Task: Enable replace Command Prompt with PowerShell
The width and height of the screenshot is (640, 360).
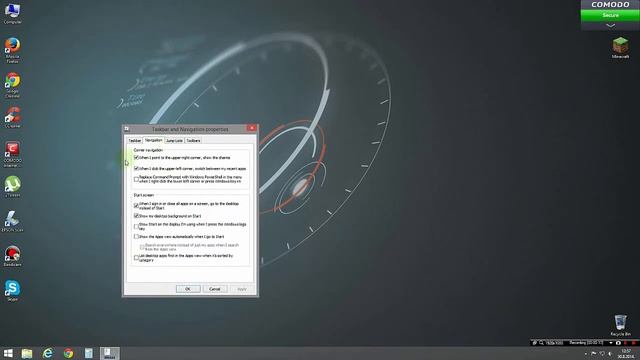Action: click(x=136, y=179)
